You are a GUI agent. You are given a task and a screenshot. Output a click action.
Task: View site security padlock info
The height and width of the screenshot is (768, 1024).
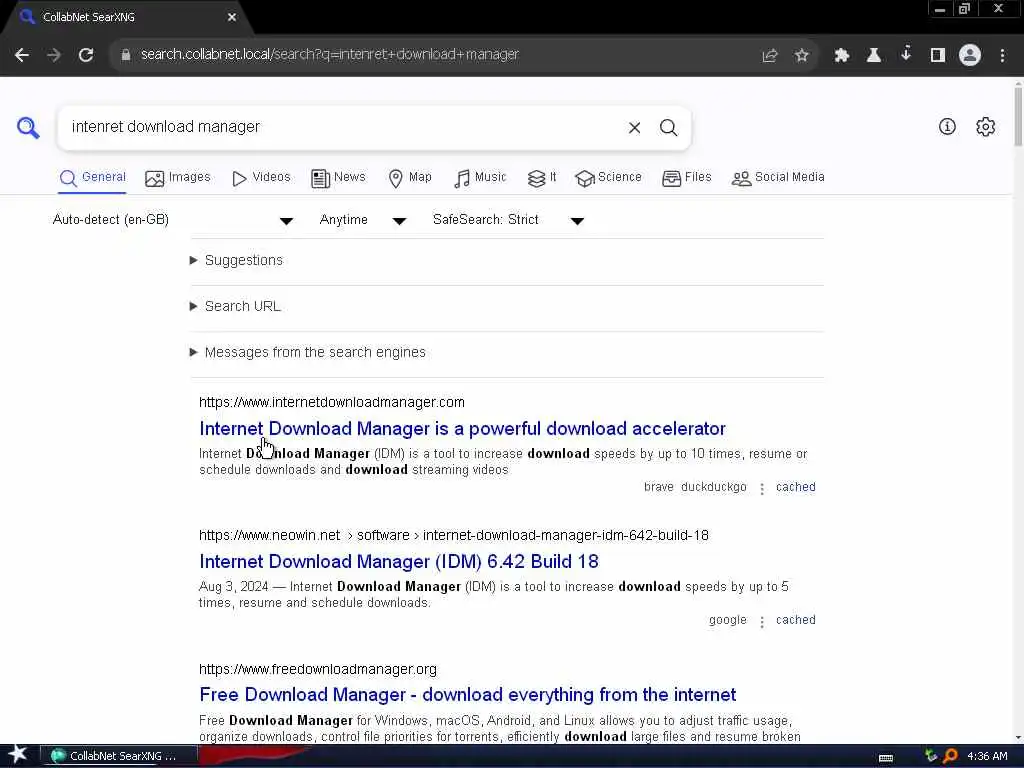click(x=125, y=55)
